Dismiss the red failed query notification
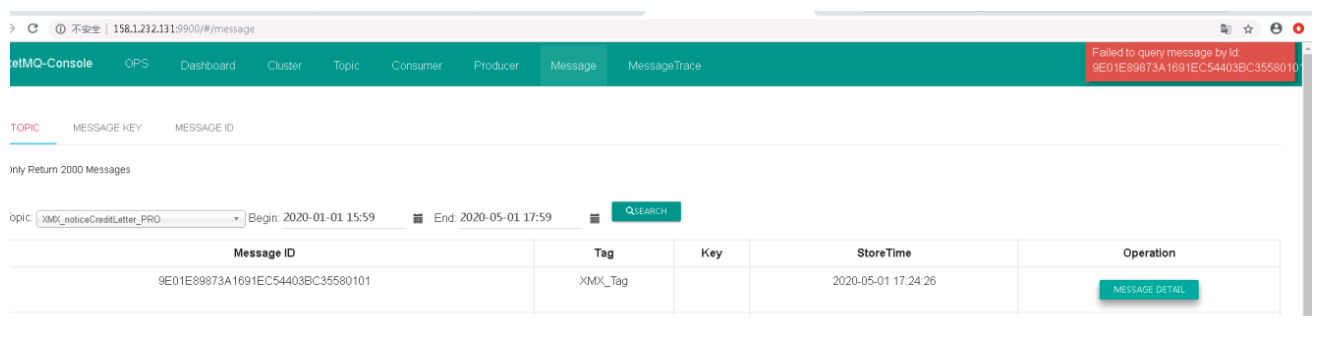This screenshot has height=362, width=1327. [1190, 61]
